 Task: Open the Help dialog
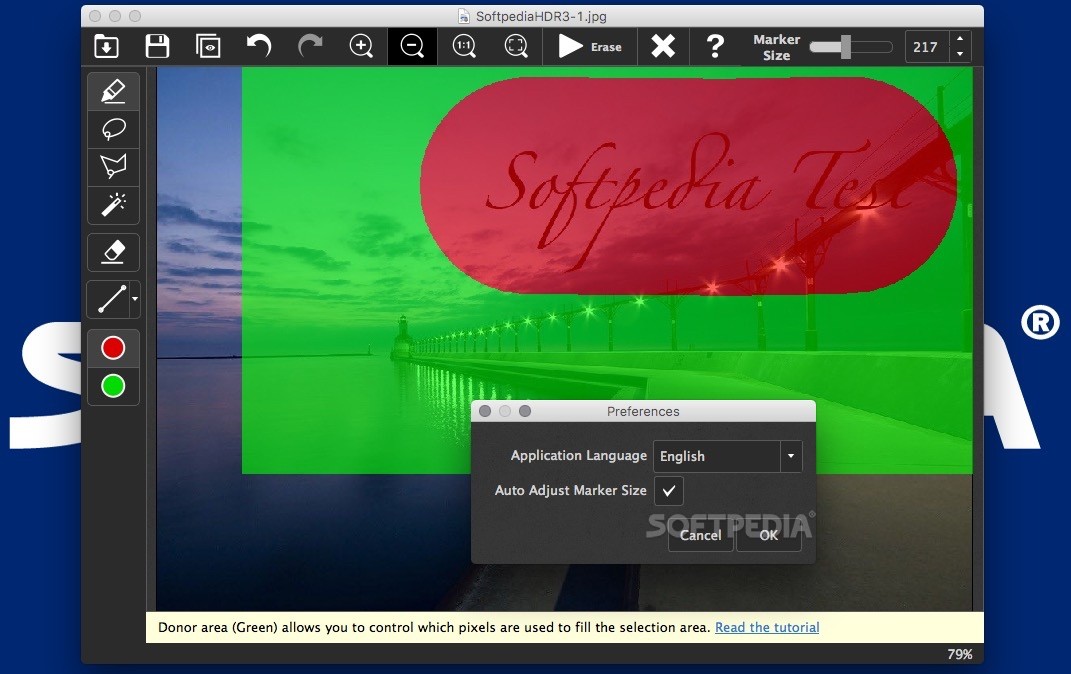(x=714, y=46)
